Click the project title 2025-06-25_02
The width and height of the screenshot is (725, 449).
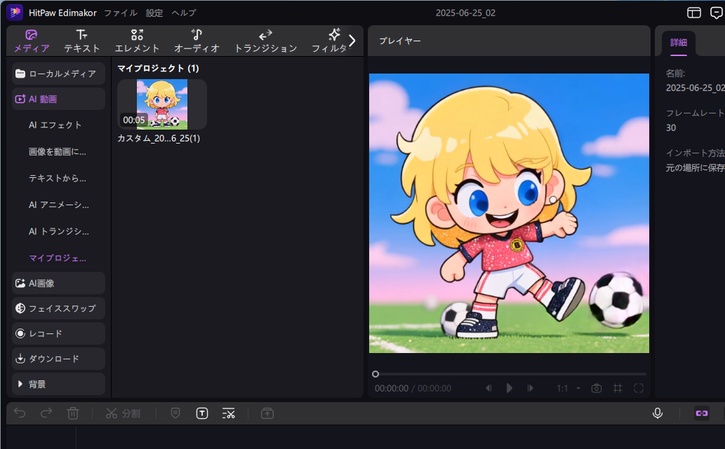465,13
